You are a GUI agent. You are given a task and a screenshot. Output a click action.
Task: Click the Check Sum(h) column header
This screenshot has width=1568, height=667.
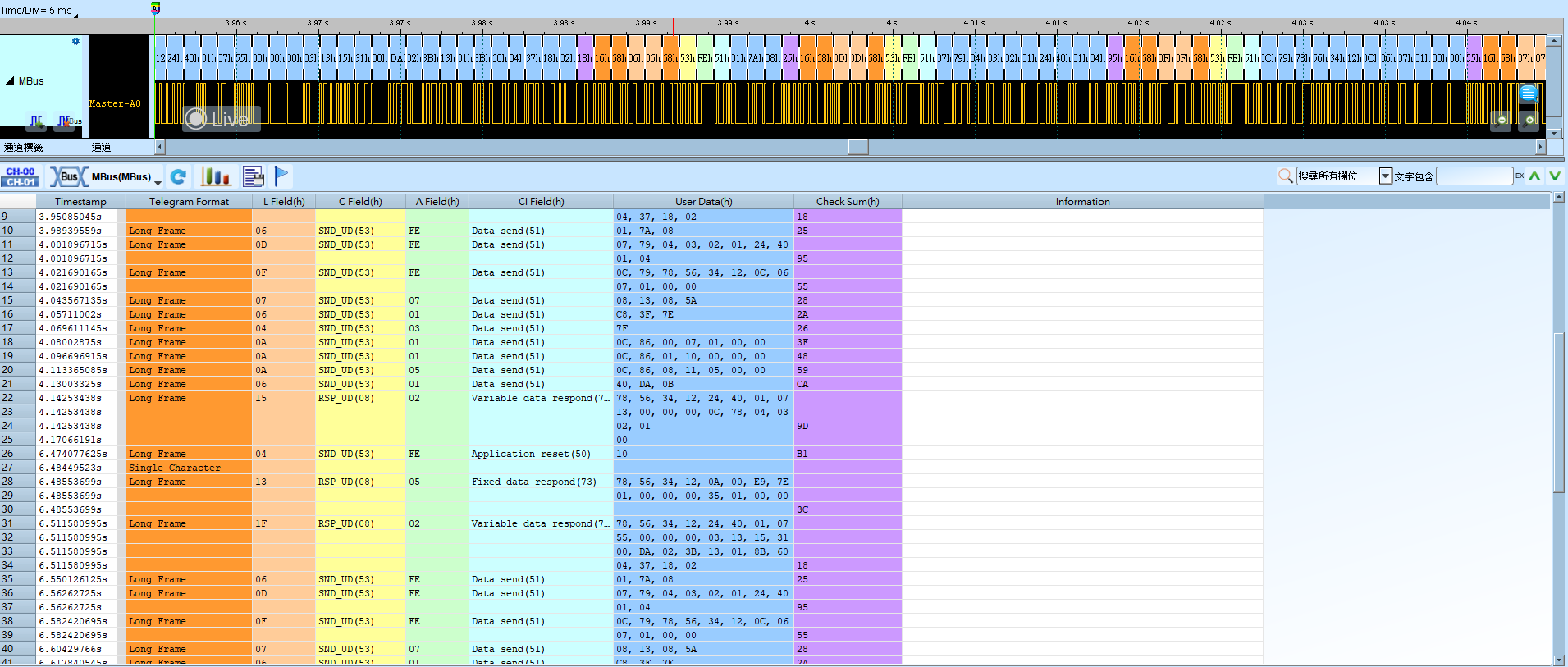[x=848, y=202]
